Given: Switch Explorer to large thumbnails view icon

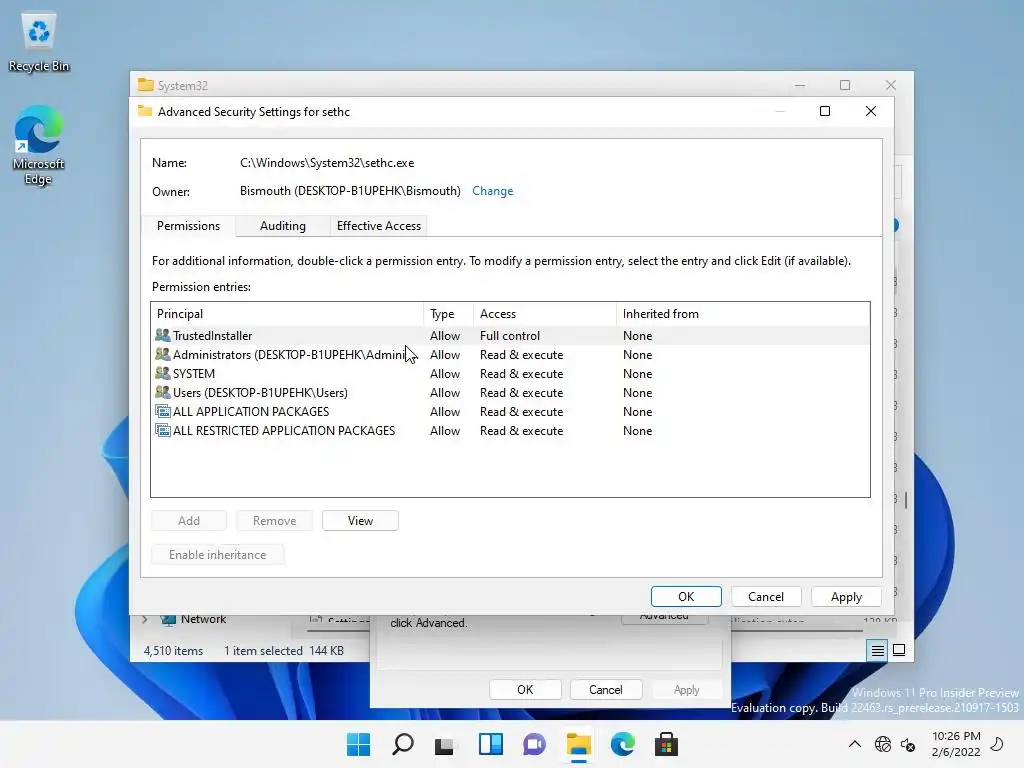Looking at the screenshot, I should tap(899, 650).
